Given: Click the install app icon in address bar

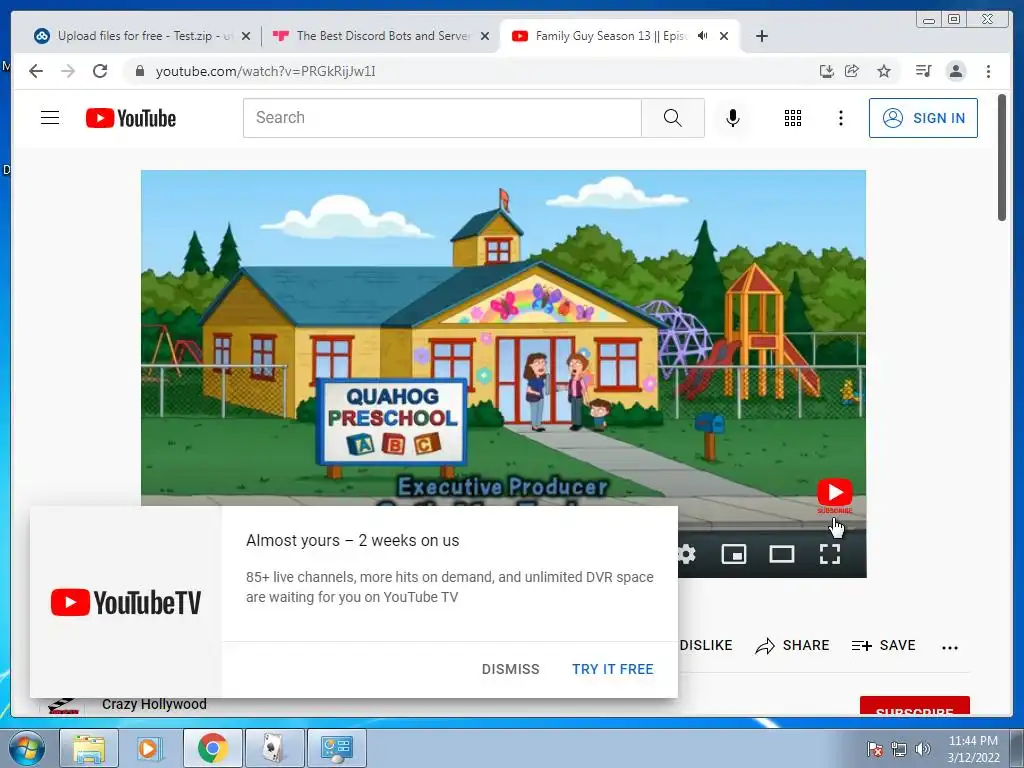Looking at the screenshot, I should (827, 71).
